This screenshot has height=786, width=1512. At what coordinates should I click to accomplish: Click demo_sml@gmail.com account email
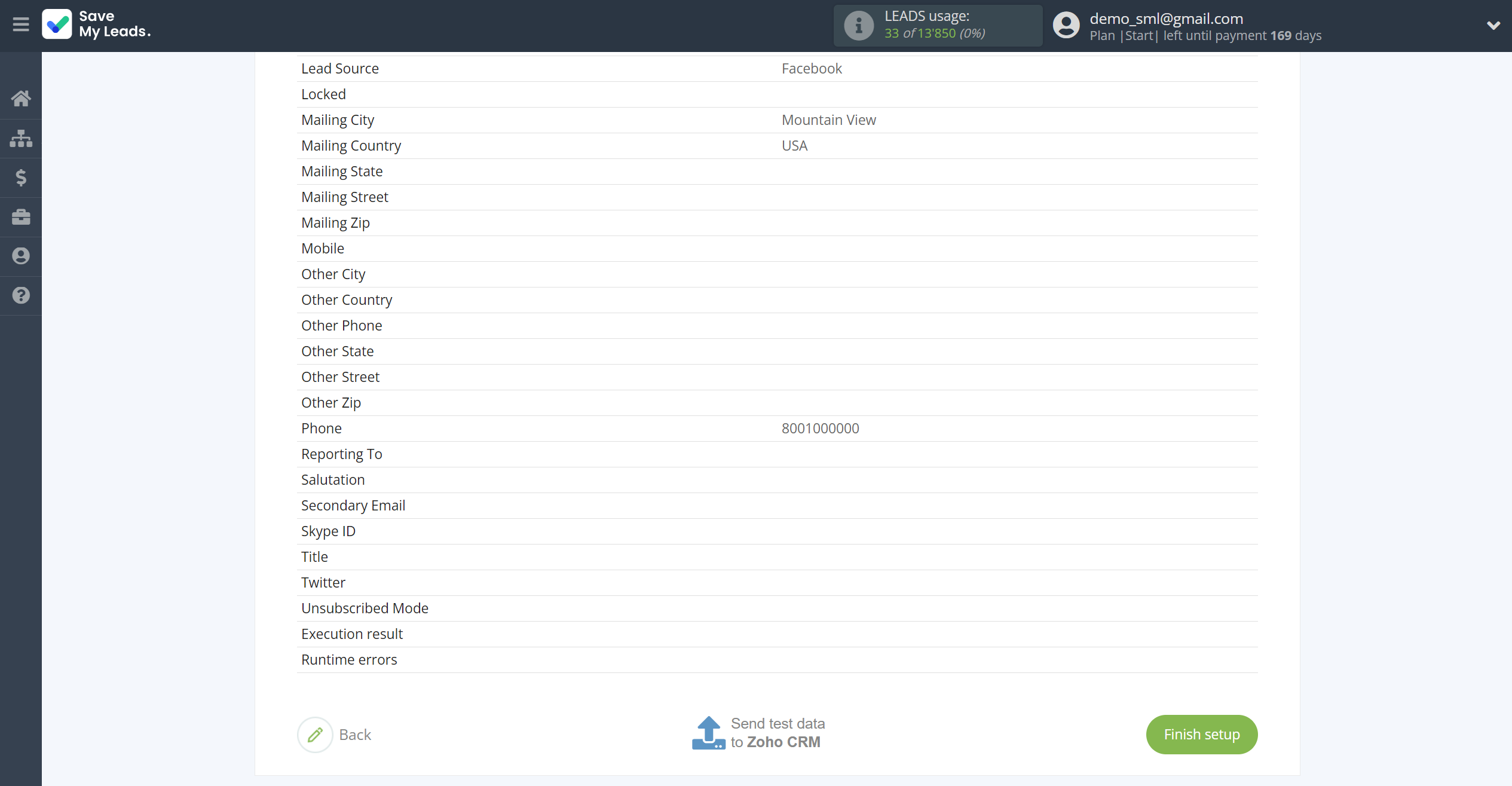click(x=1166, y=19)
